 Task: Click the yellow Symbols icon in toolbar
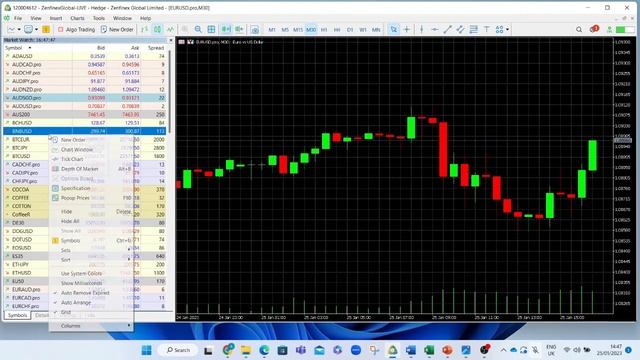pyautogui.click(x=46, y=29)
